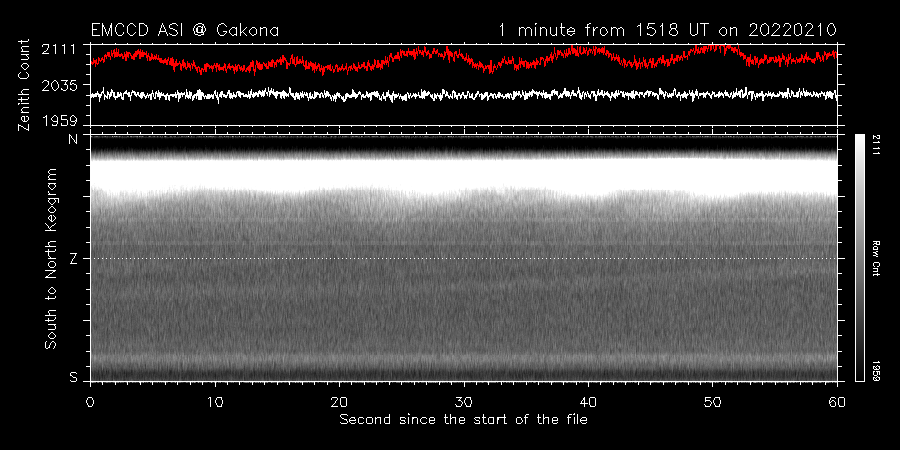Click the Z (zenith) axis label

[x=73, y=259]
